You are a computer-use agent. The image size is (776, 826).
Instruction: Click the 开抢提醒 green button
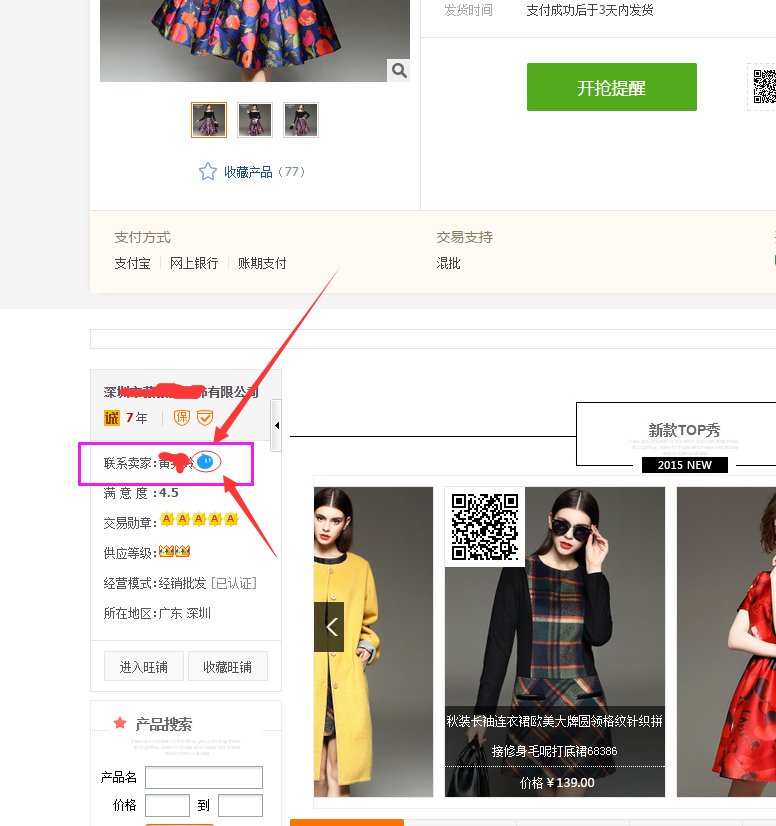click(x=612, y=87)
